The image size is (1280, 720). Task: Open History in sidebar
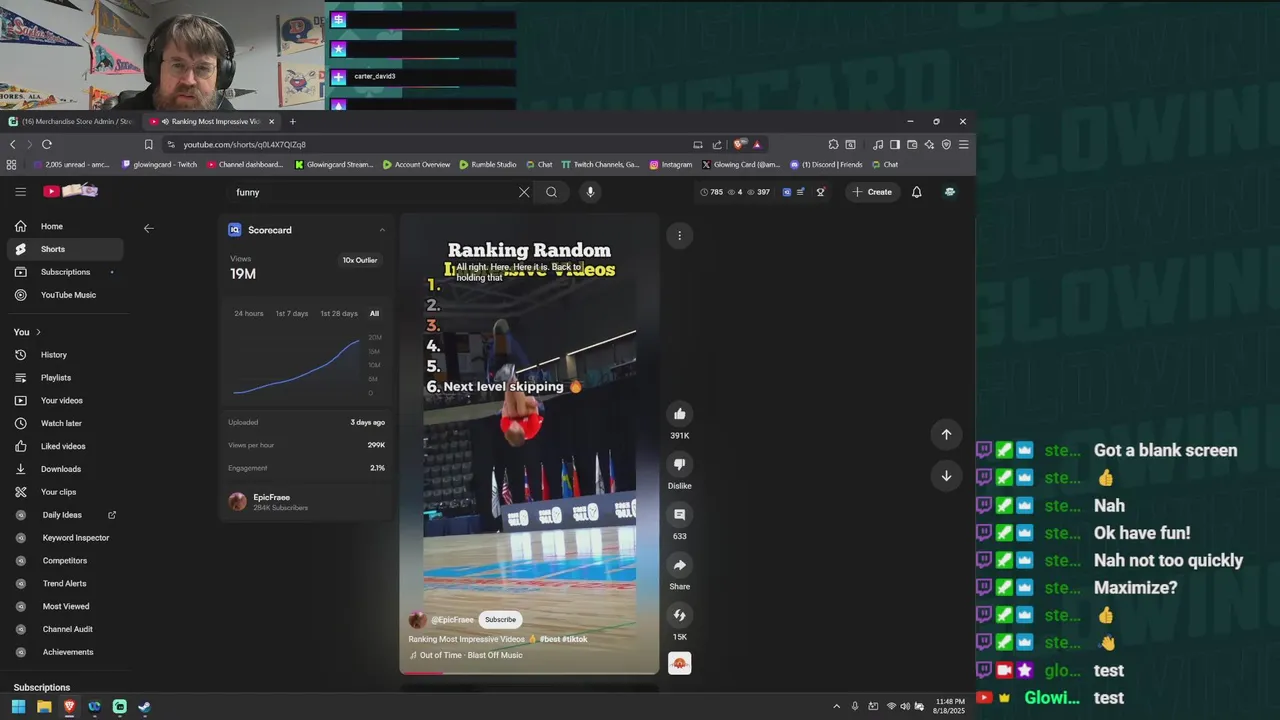coord(65,355)
